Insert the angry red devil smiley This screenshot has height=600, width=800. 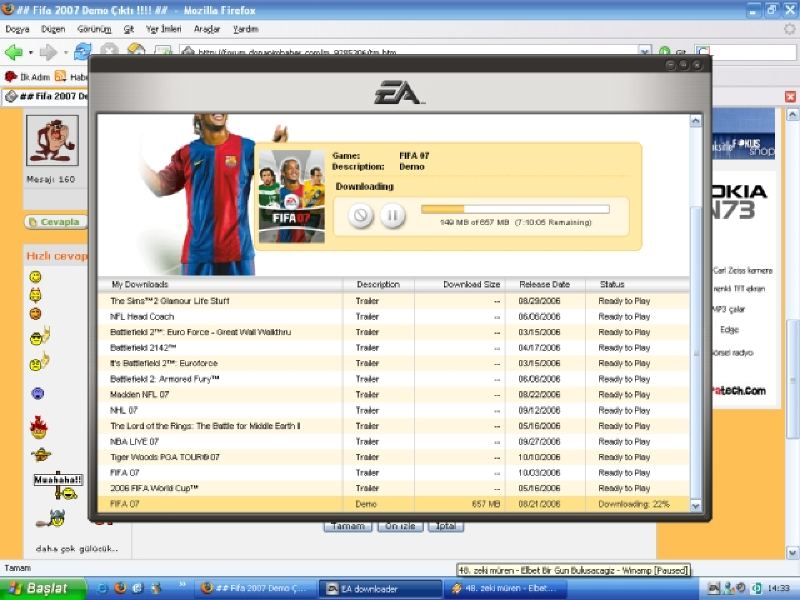pos(38,429)
